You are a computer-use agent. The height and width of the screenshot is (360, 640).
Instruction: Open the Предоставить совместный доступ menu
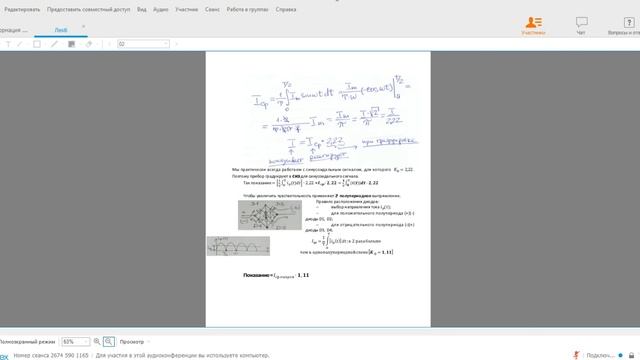coord(89,9)
